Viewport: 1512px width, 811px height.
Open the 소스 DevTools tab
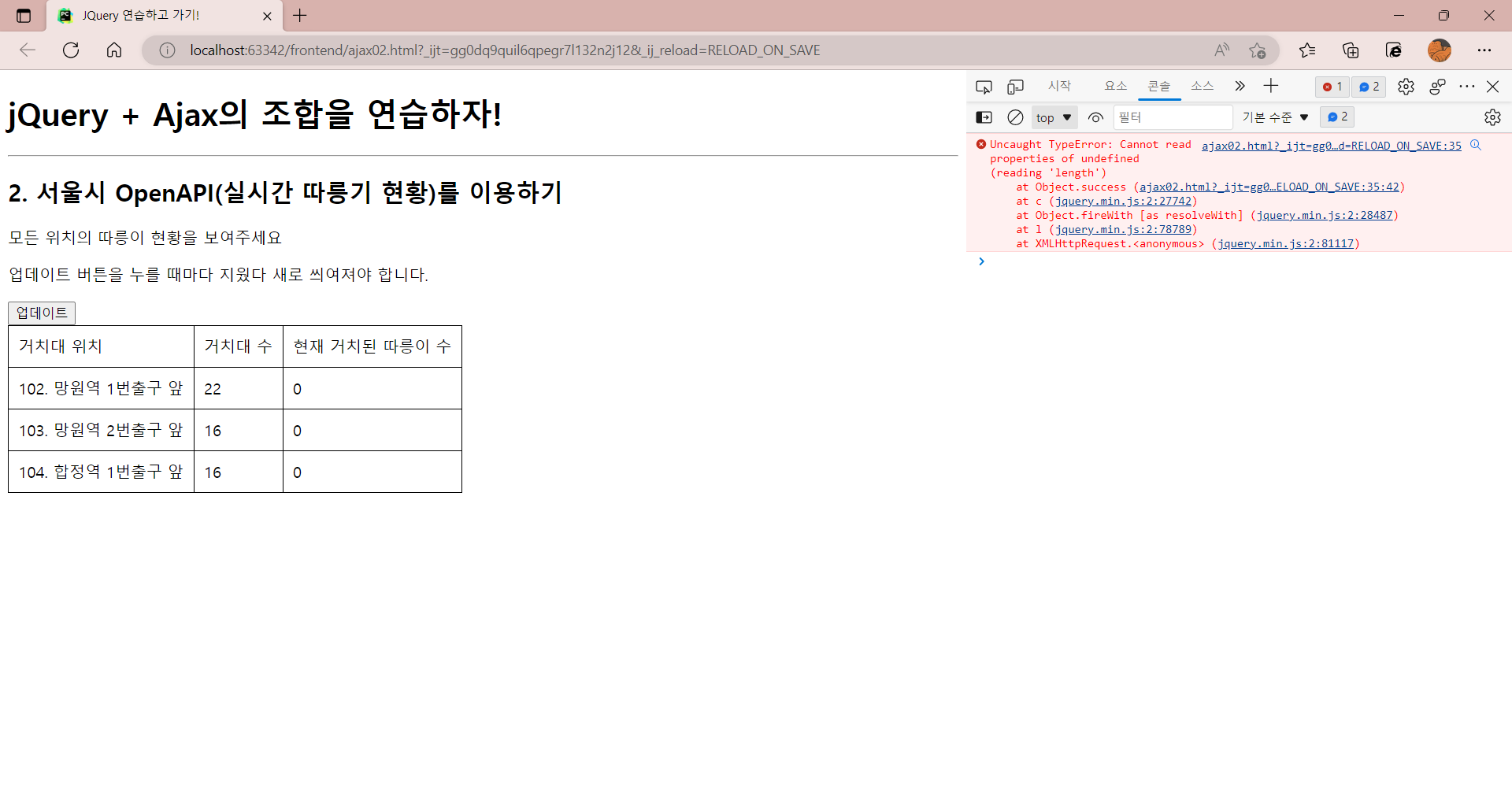1202,86
